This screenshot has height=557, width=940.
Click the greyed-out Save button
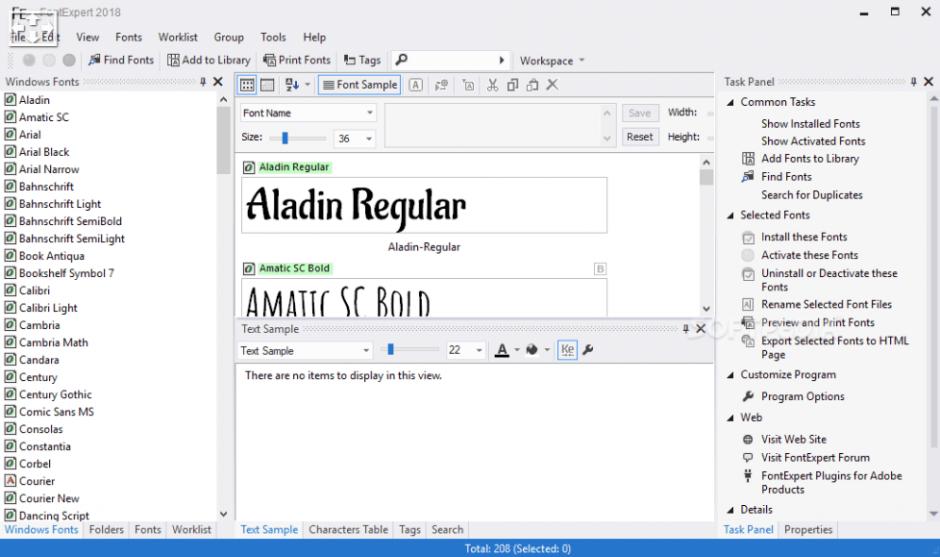(640, 113)
